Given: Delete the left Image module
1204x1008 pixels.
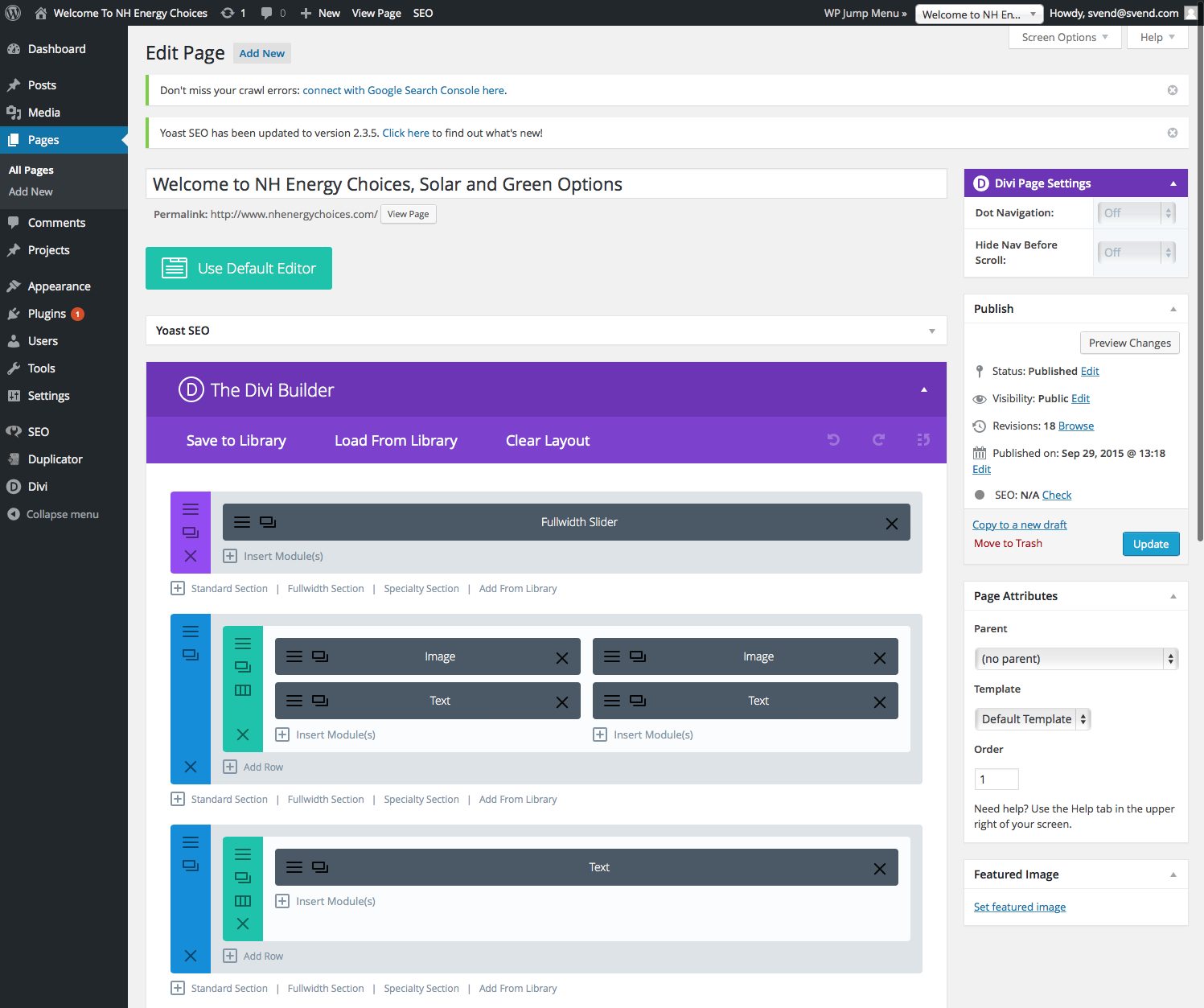Looking at the screenshot, I should pos(562,657).
